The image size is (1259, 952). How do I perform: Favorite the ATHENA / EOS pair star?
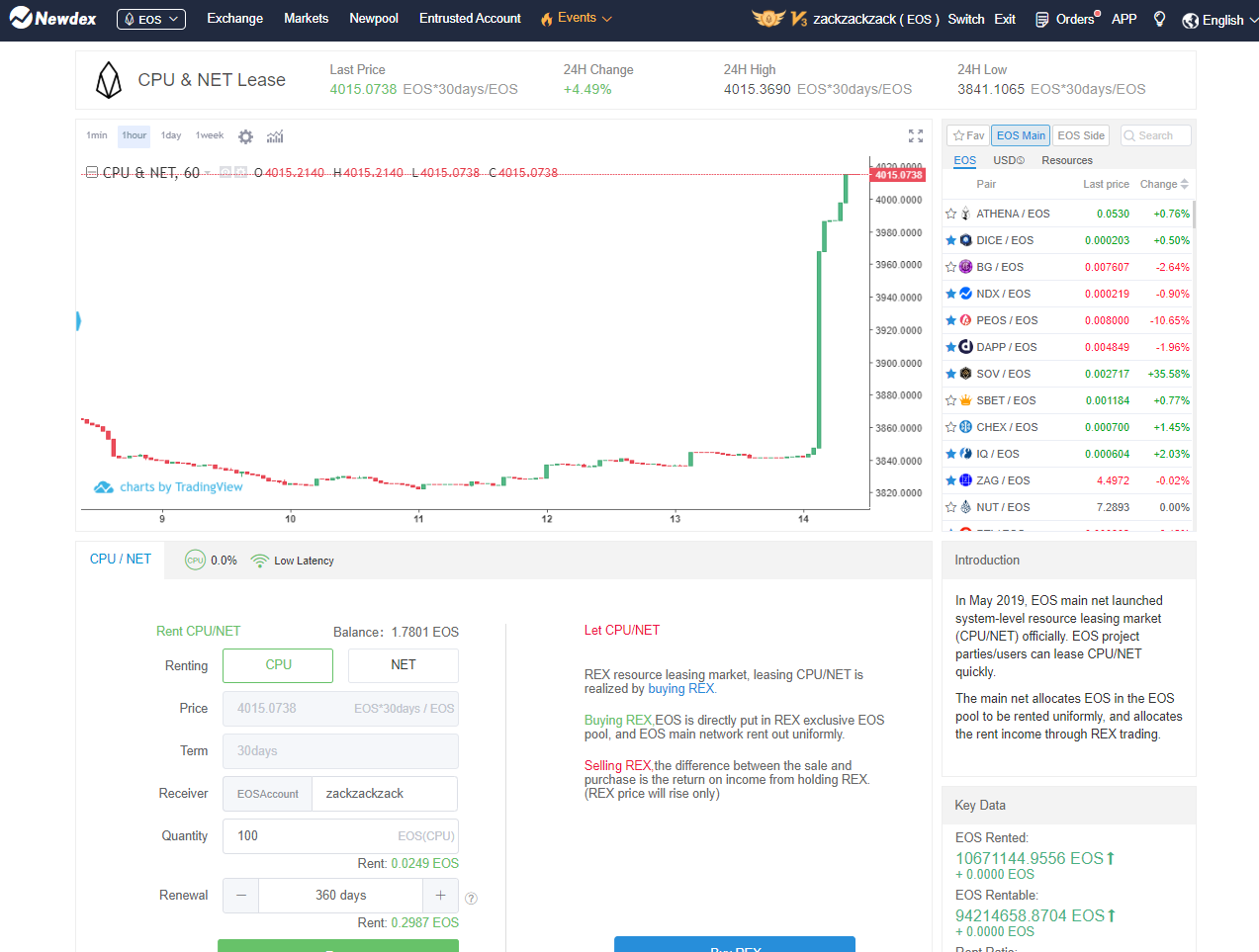click(950, 214)
